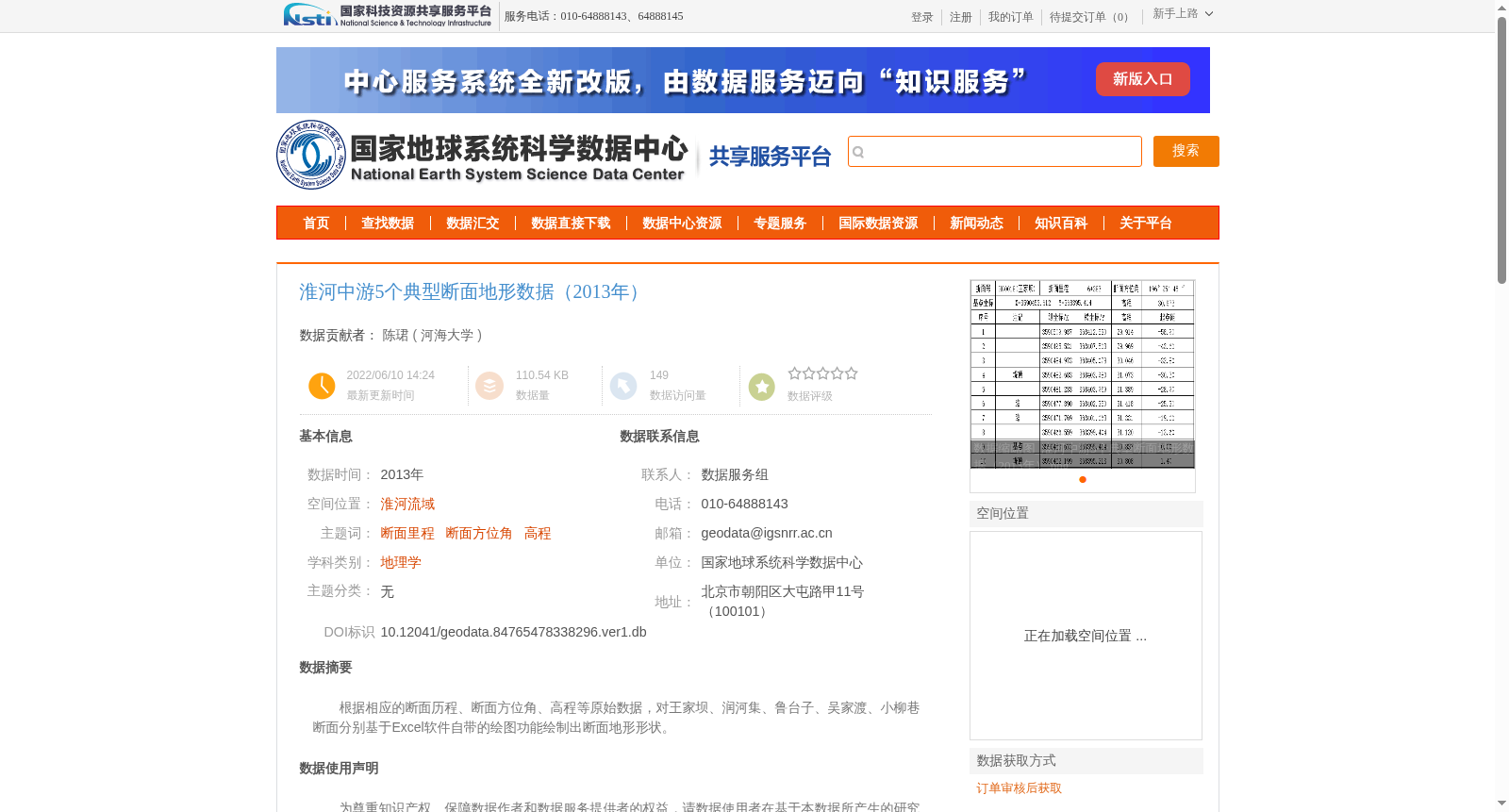Image resolution: width=1509 pixels, height=812 pixels.
Task: Open the 数据汇交 menu item
Action: (x=473, y=224)
